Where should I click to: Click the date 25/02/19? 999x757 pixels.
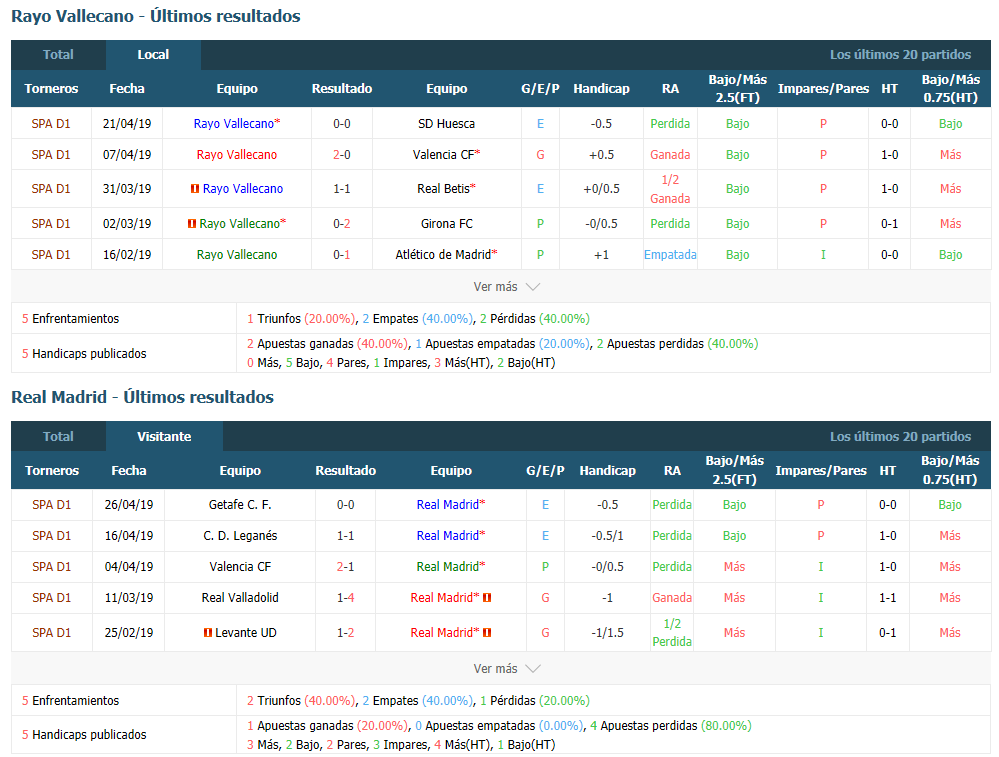tap(129, 633)
